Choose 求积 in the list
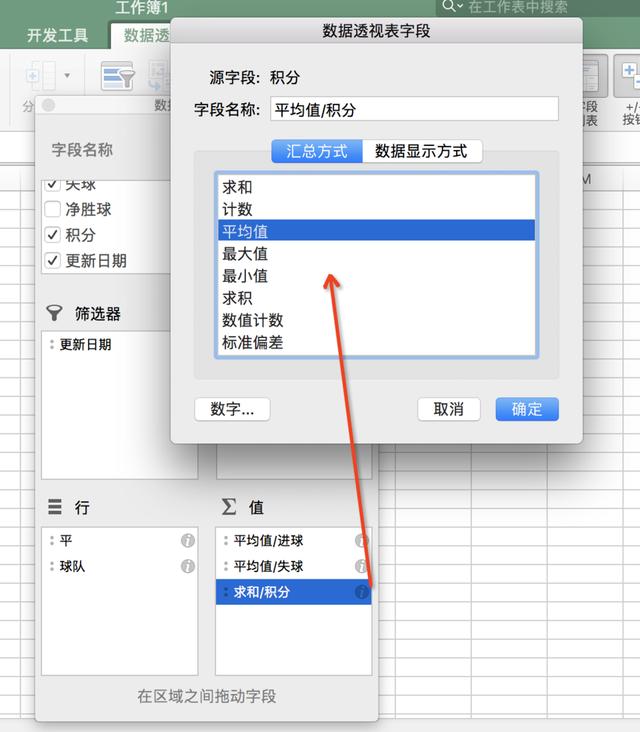 point(376,297)
